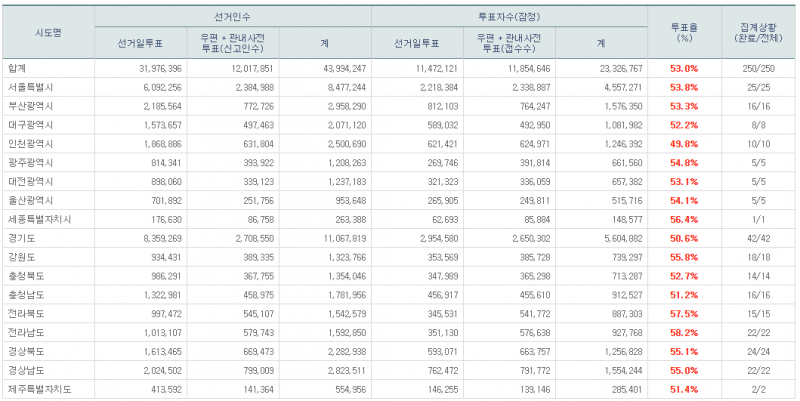Click the 58.2% turnout for 전라남도

point(684,333)
